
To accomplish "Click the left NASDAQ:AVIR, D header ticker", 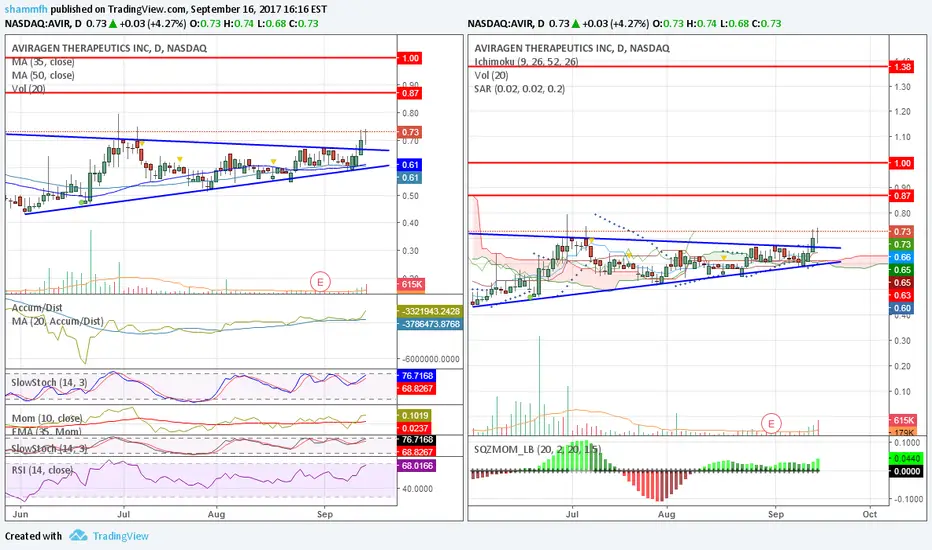I will [x=43, y=24].
